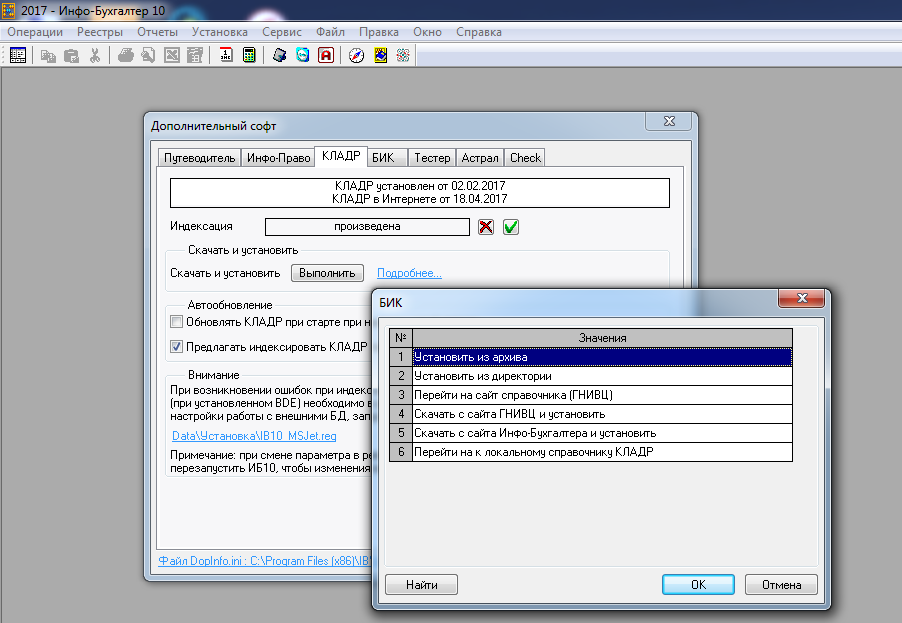Select row 'Установить из директории'

[602, 376]
